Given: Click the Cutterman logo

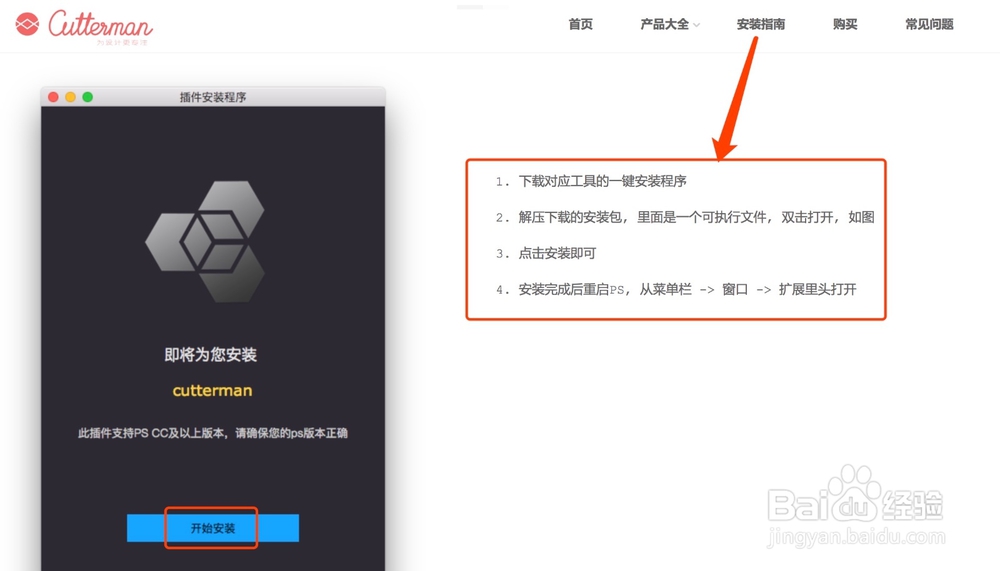Looking at the screenshot, I should click(x=84, y=27).
